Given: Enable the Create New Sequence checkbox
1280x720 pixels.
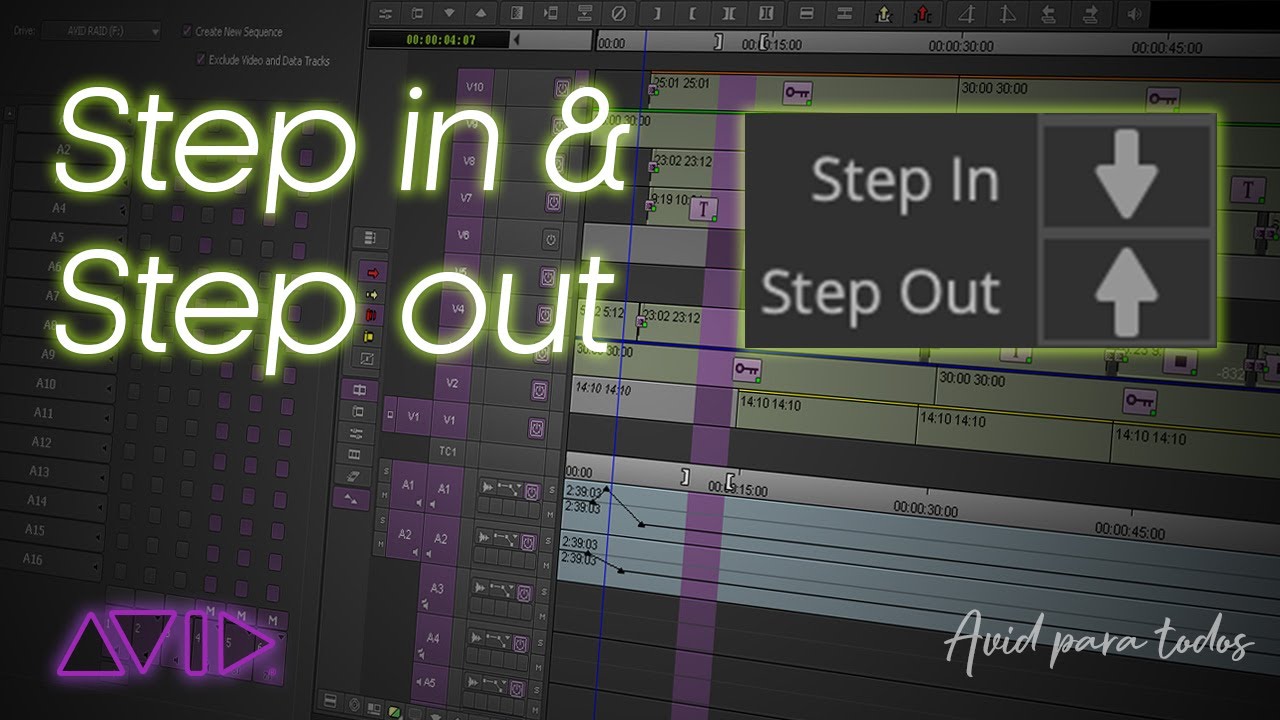Looking at the screenshot, I should coord(187,31).
